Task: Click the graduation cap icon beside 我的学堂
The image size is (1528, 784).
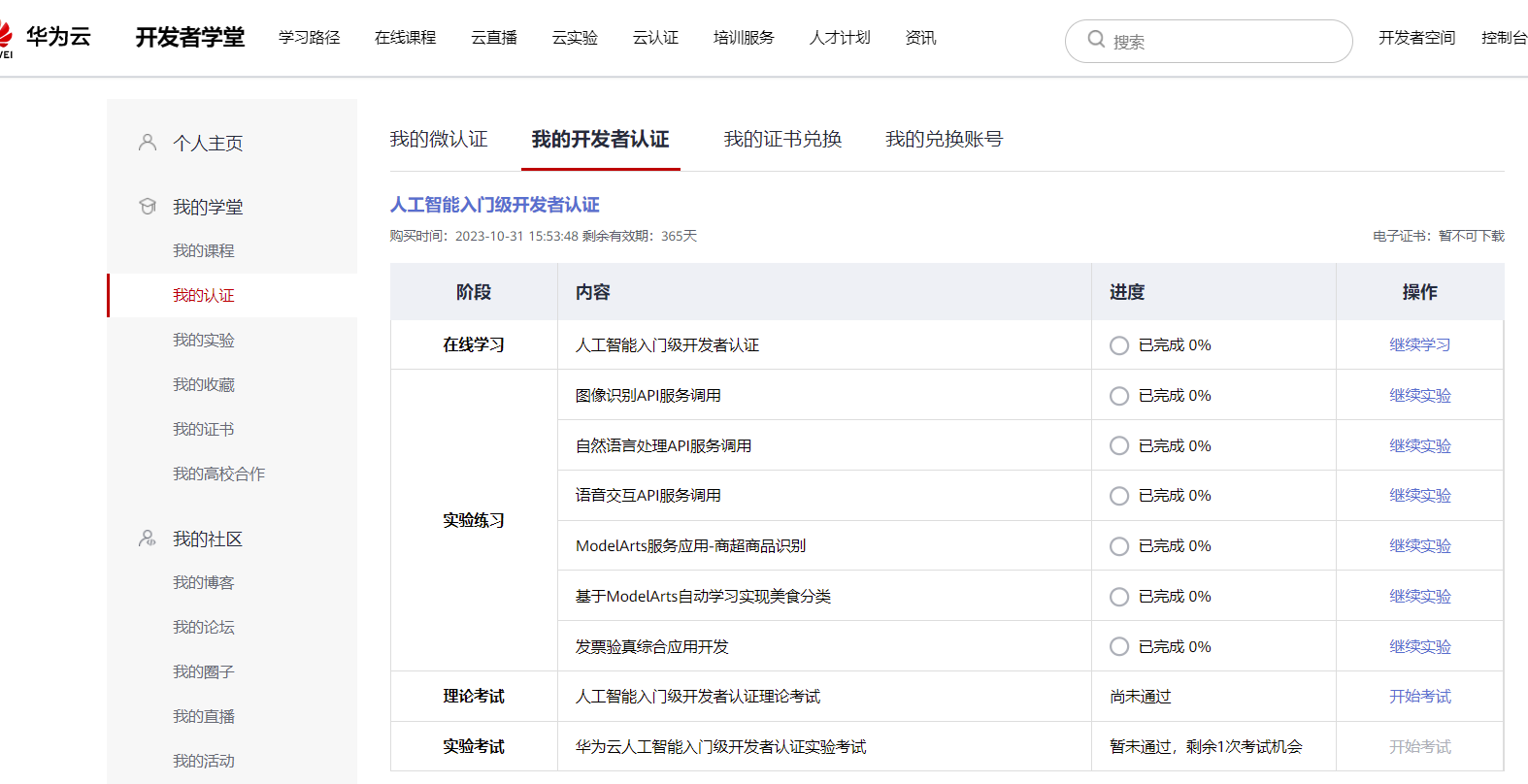Action: click(x=148, y=207)
